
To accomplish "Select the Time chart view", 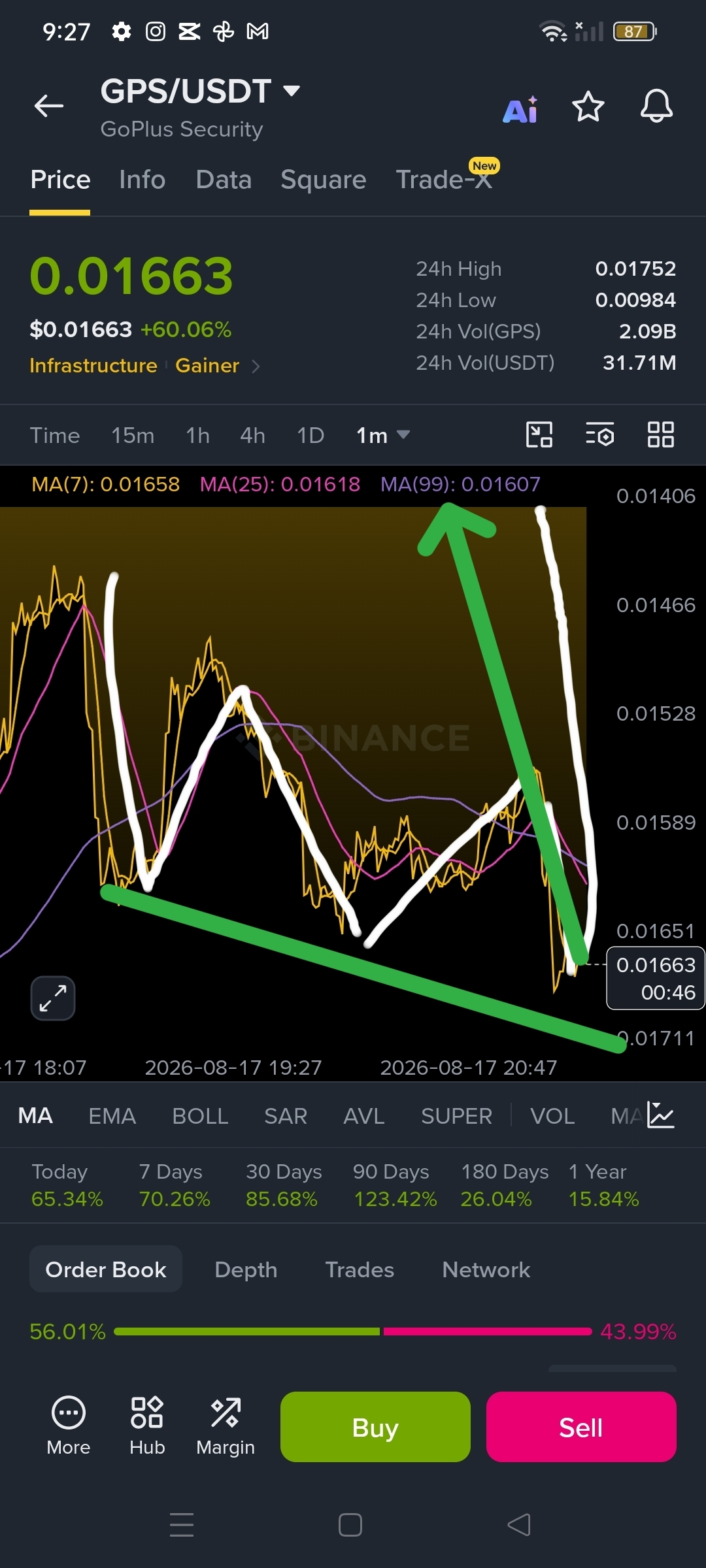I will (55, 435).
